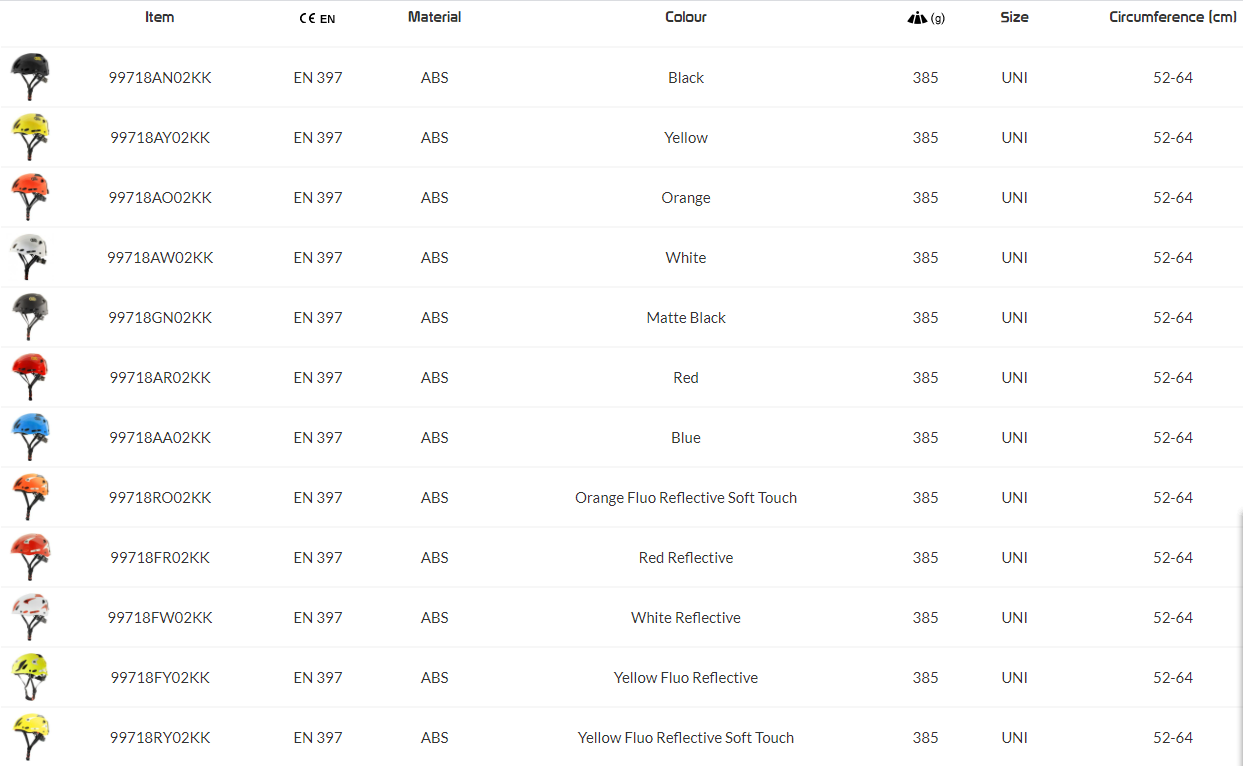Click the Colour column header
Screen dimensions: 1243x766
(x=686, y=17)
